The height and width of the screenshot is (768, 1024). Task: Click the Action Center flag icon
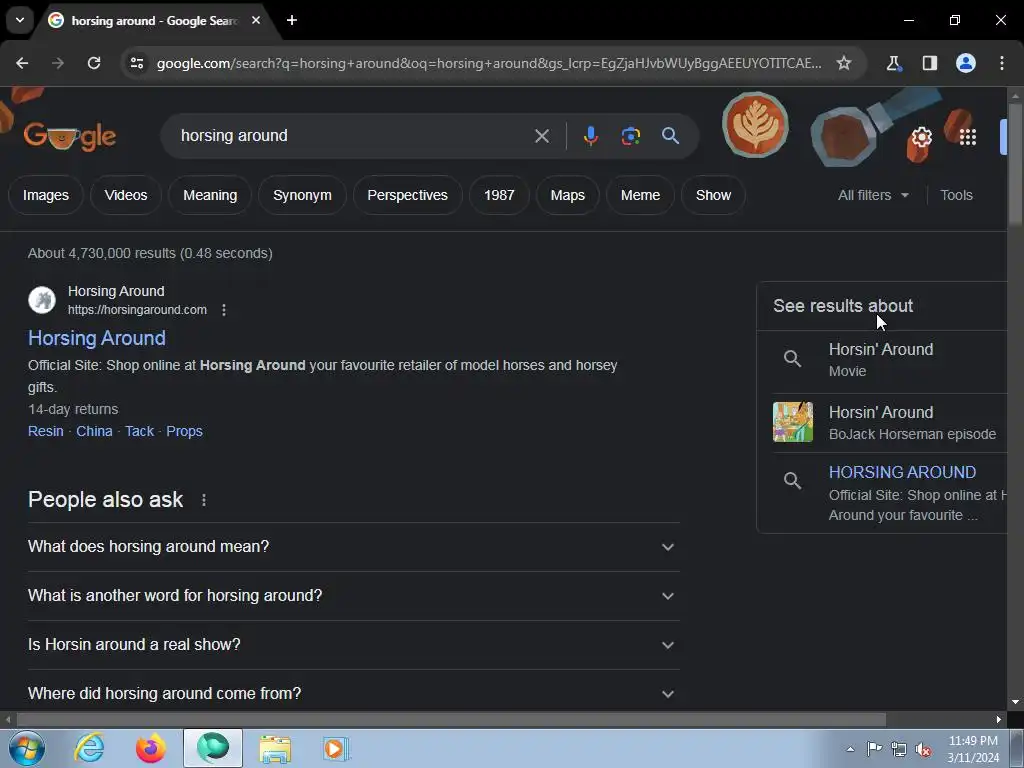(874, 749)
